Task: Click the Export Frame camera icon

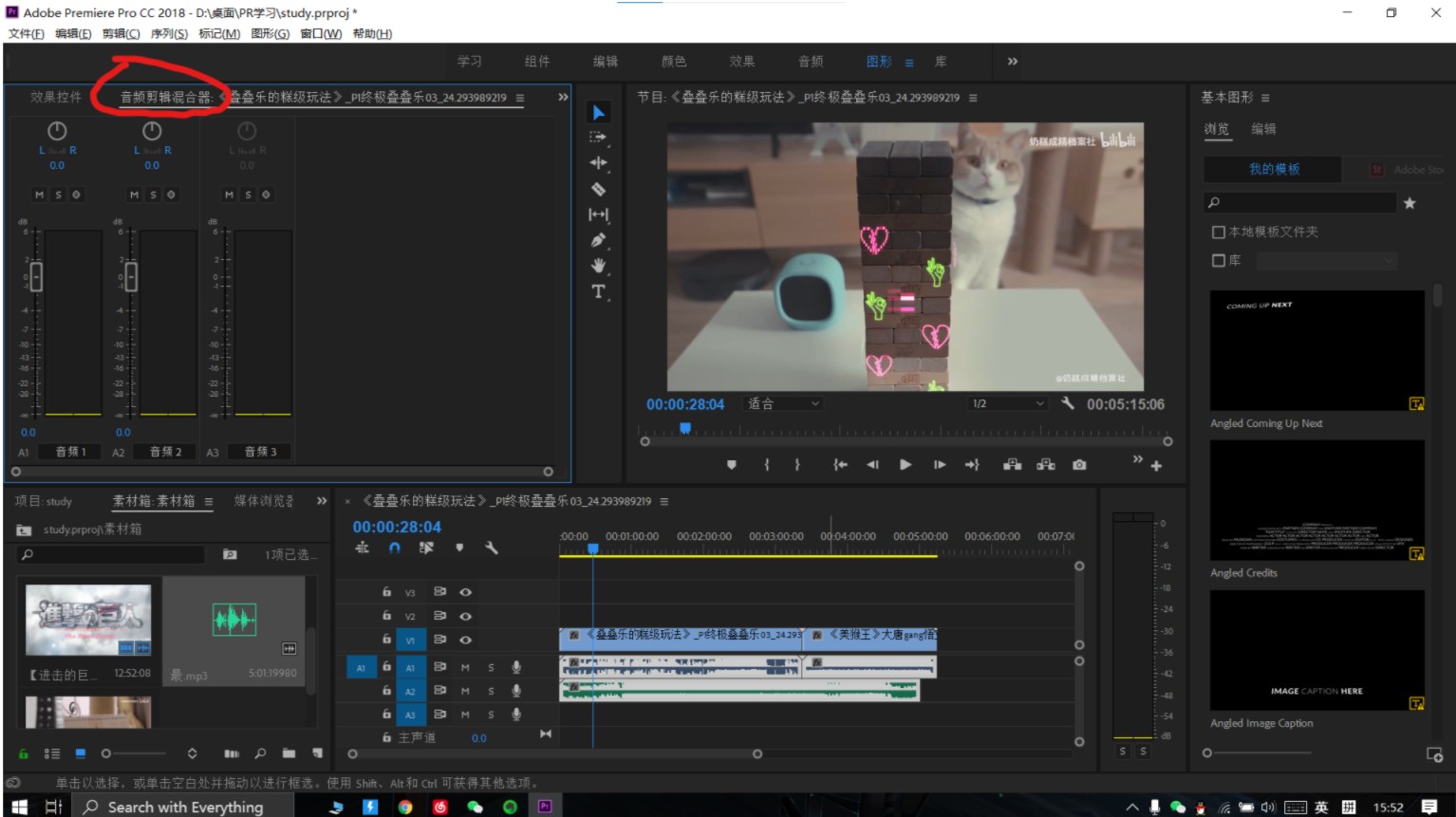Action: [1079, 465]
